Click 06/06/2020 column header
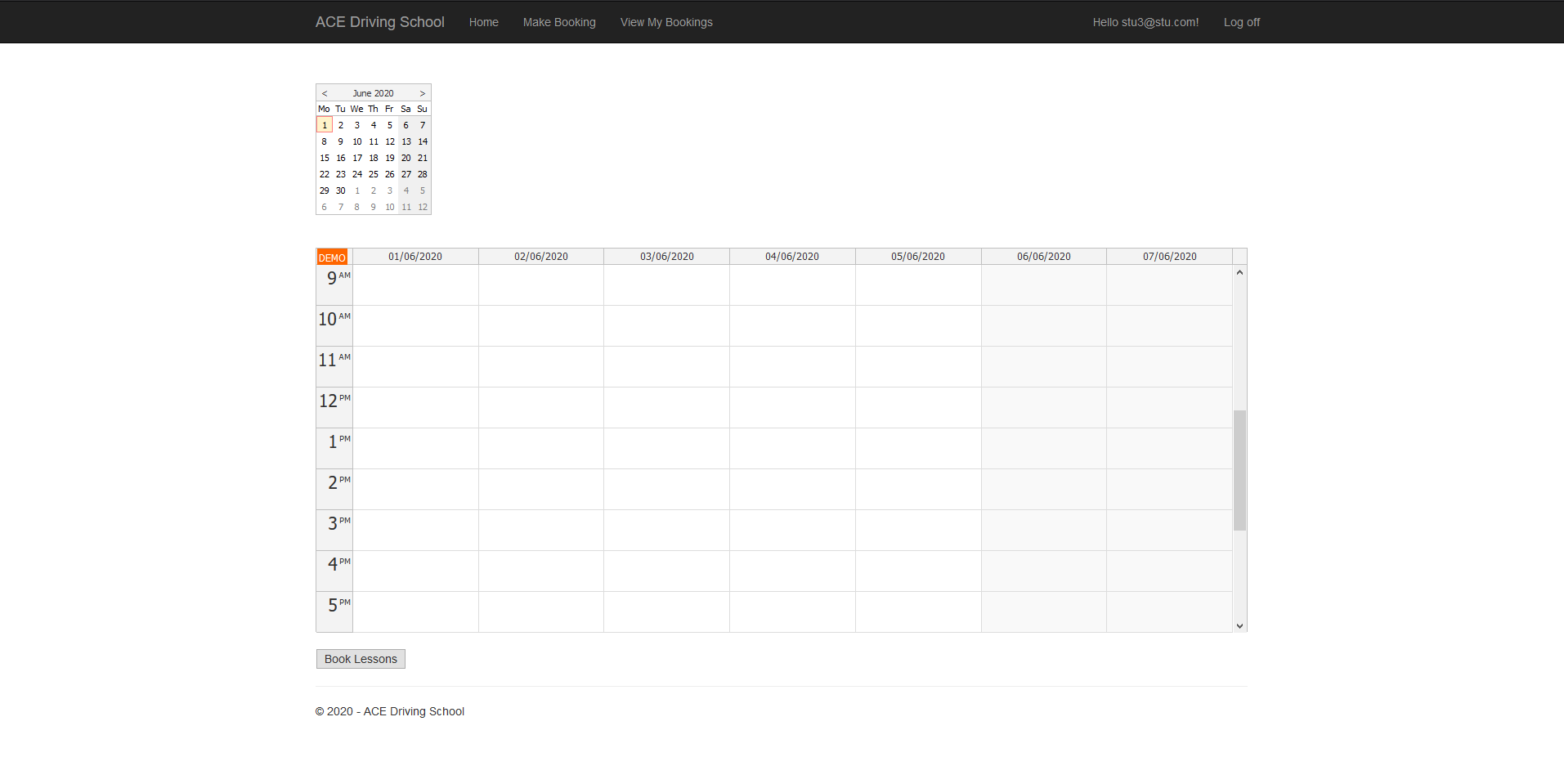1564x784 pixels. [x=1044, y=257]
